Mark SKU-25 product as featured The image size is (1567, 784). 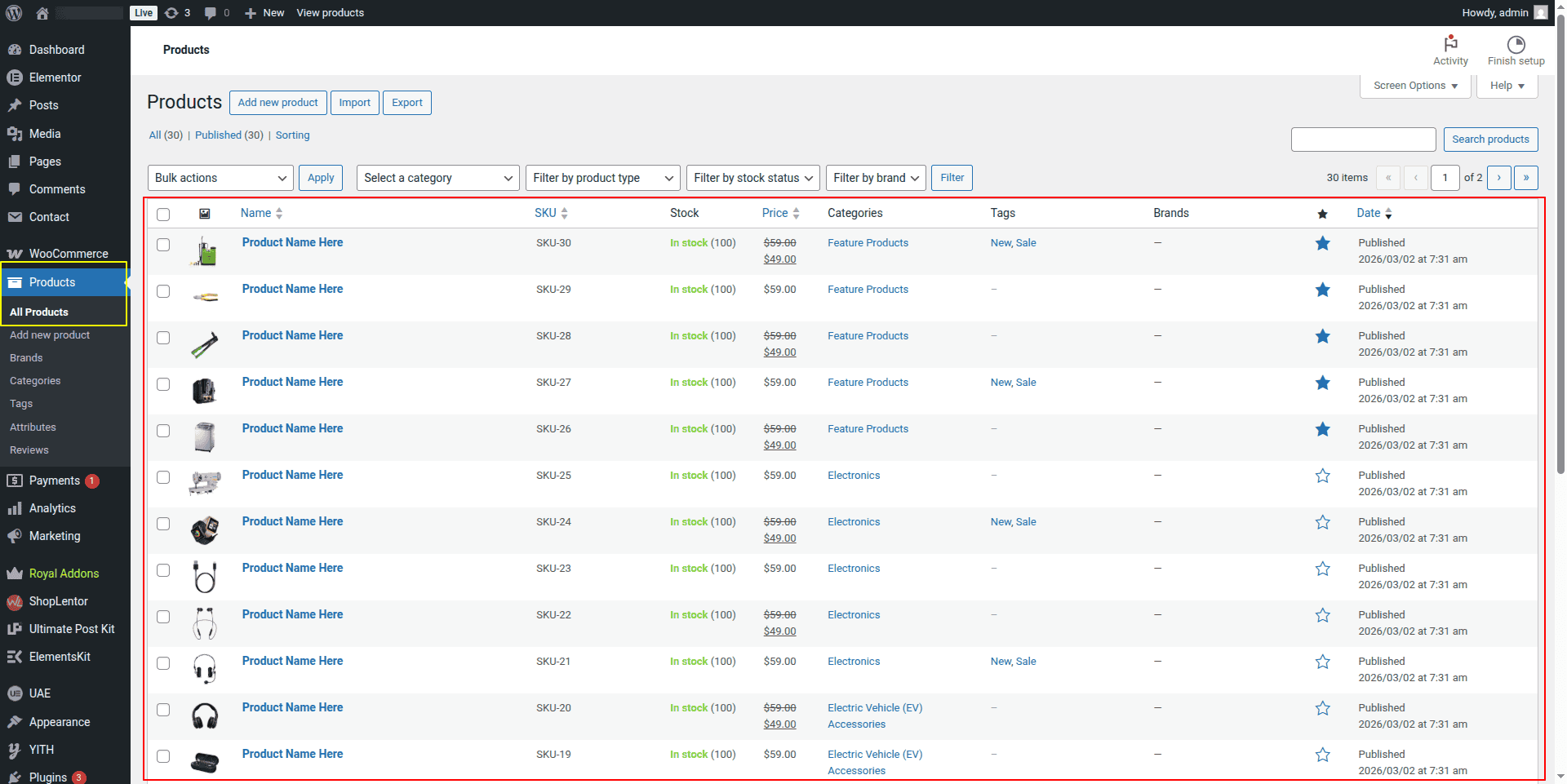[x=1322, y=476]
